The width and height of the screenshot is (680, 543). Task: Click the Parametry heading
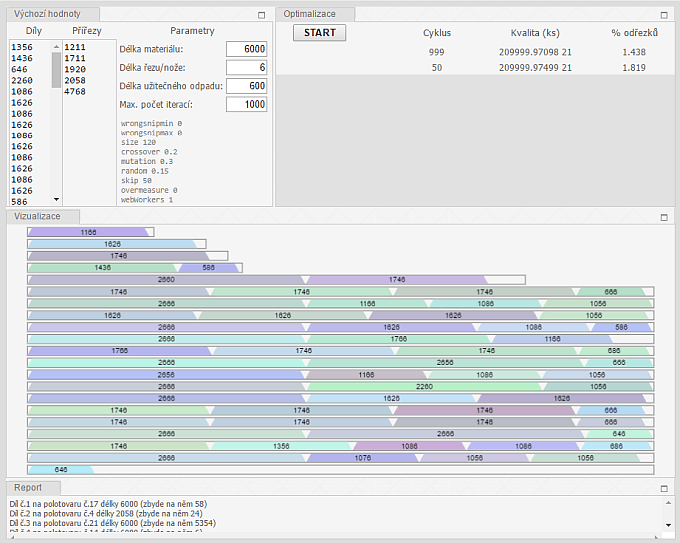[192, 31]
